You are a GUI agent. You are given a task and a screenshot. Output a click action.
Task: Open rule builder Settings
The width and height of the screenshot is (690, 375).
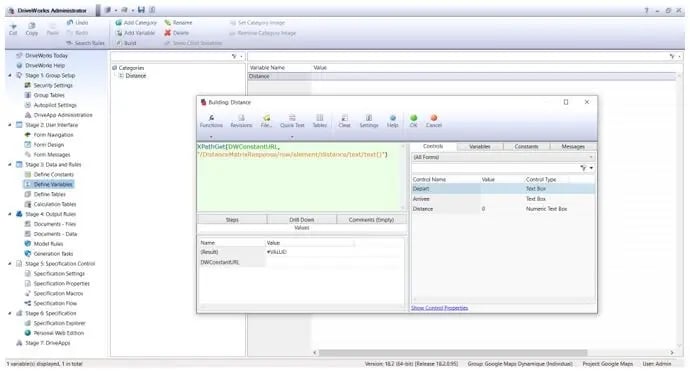point(369,121)
